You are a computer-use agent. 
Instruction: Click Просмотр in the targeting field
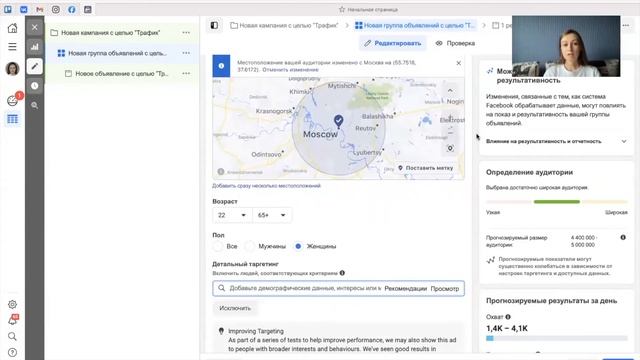445,289
